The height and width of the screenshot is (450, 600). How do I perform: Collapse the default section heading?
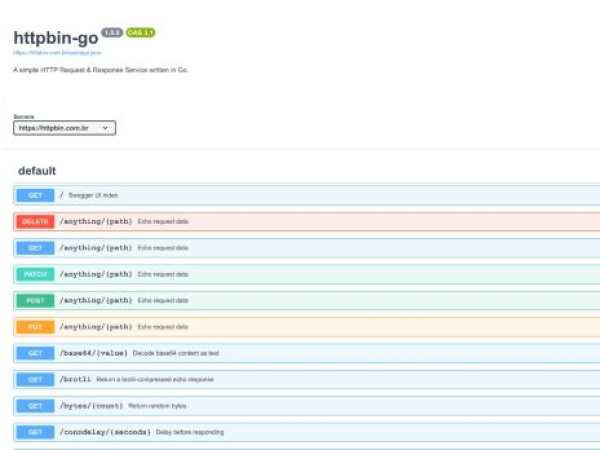[x=37, y=171]
